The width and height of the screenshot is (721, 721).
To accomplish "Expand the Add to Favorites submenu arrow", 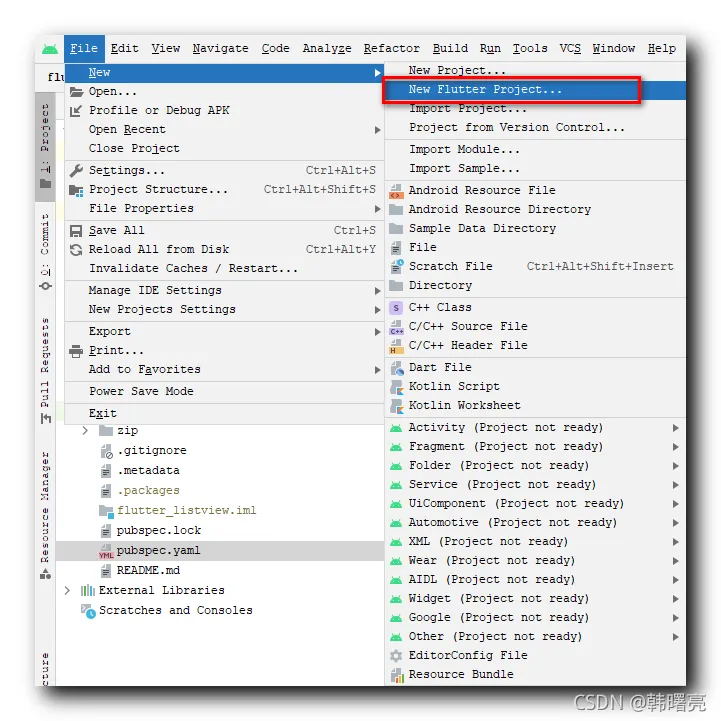I will pyautogui.click(x=377, y=370).
